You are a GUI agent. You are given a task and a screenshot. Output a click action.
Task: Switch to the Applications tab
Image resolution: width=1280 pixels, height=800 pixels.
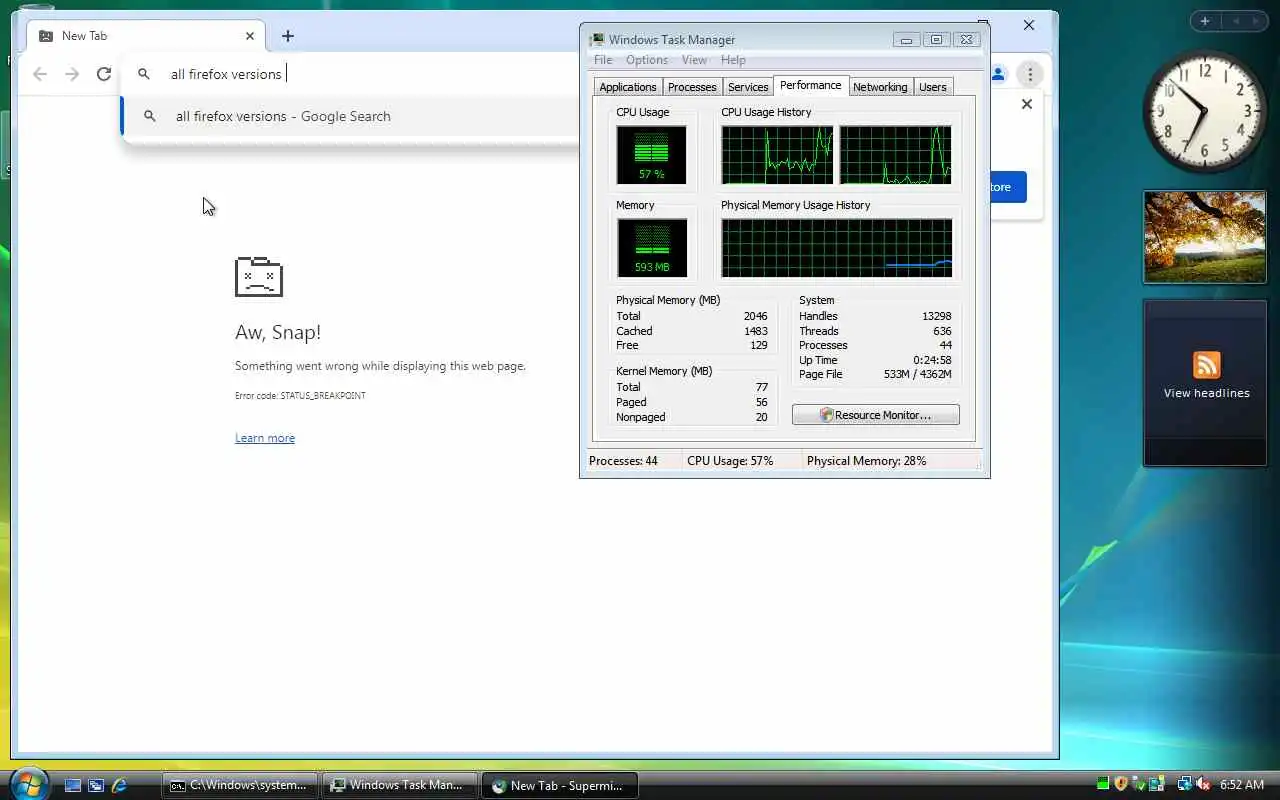click(628, 87)
